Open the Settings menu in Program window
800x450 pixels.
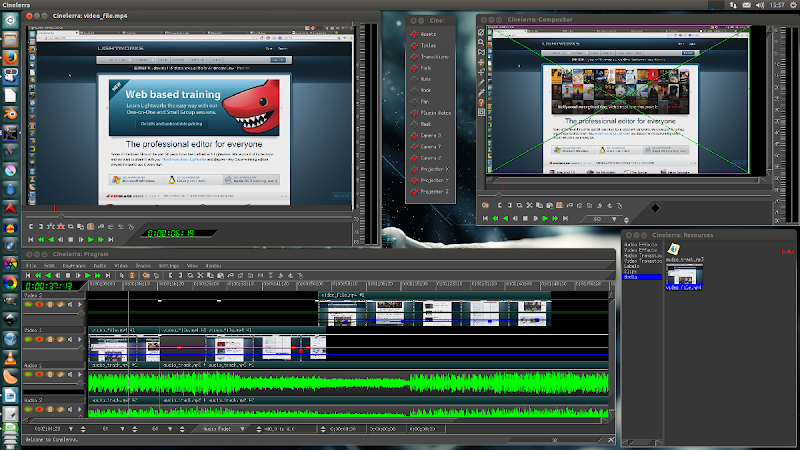(168, 265)
